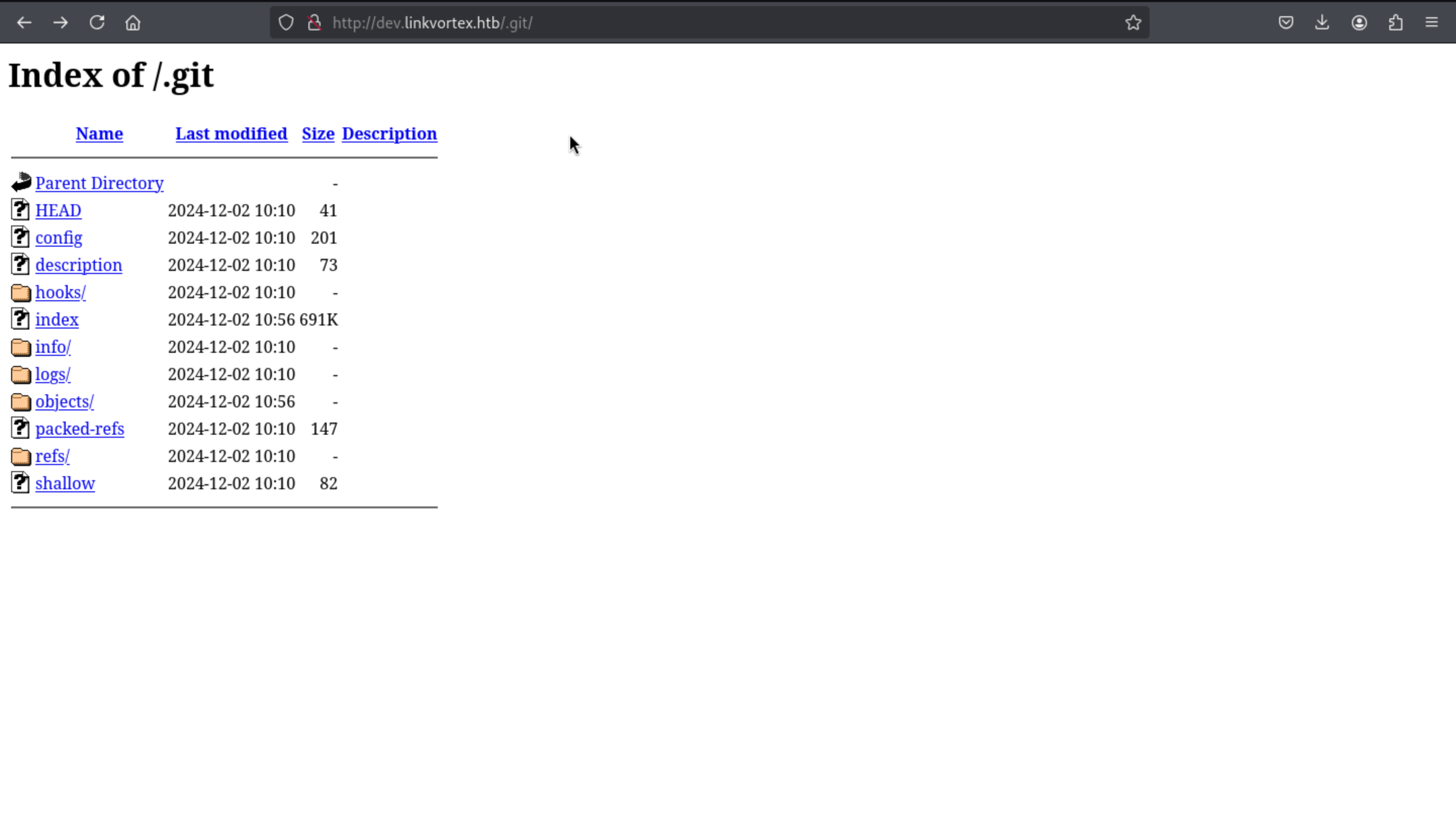Open the packed-refs file

(x=79, y=429)
